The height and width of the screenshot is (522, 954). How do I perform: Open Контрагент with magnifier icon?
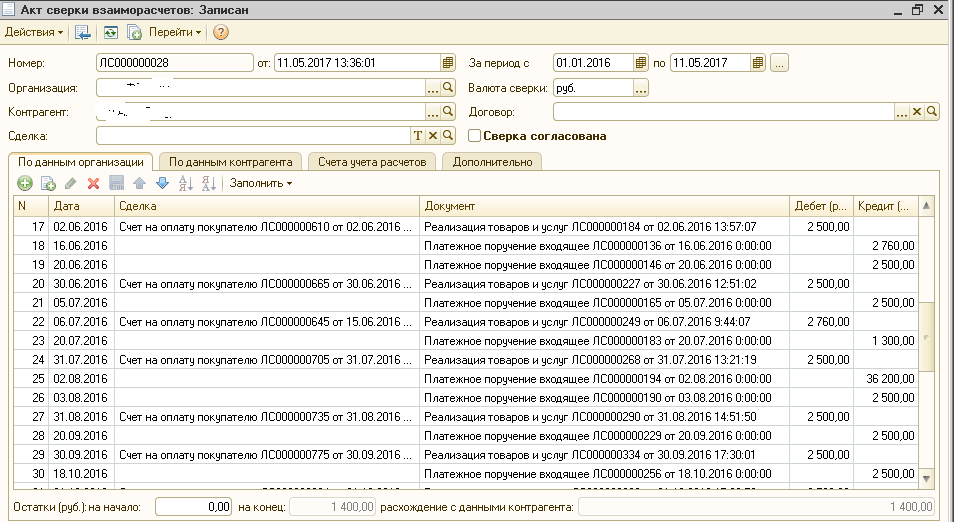pyautogui.click(x=448, y=112)
